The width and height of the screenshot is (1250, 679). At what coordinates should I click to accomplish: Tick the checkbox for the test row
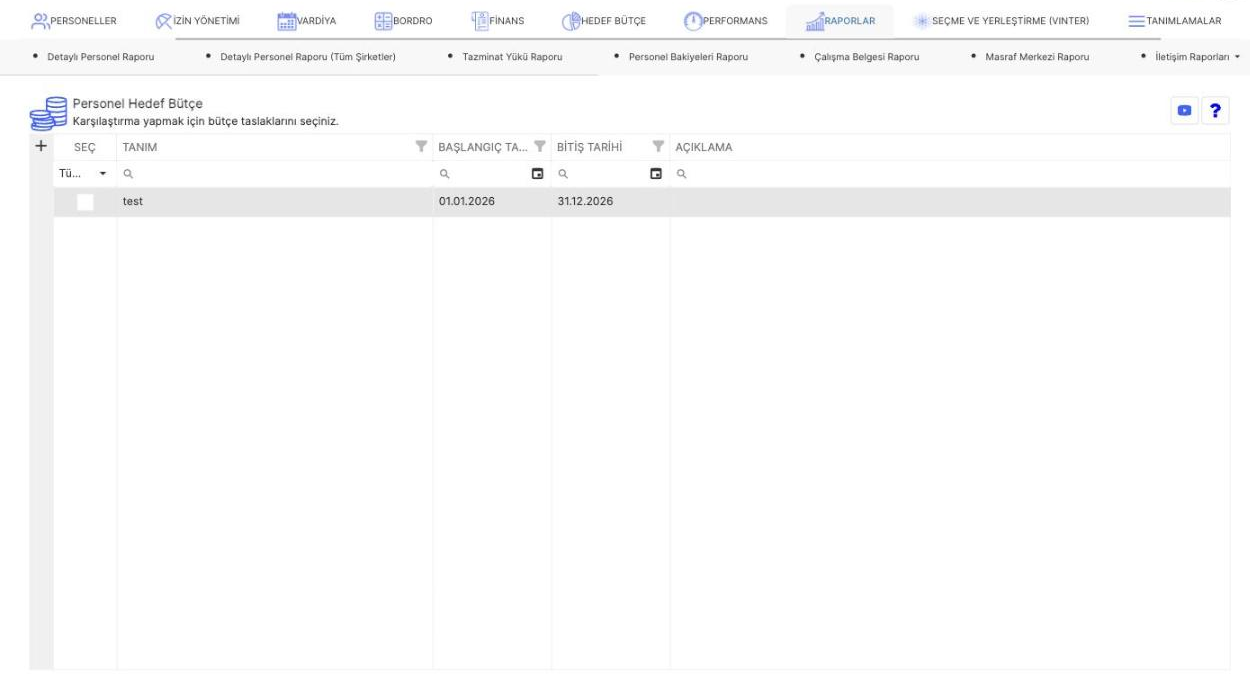(x=85, y=202)
